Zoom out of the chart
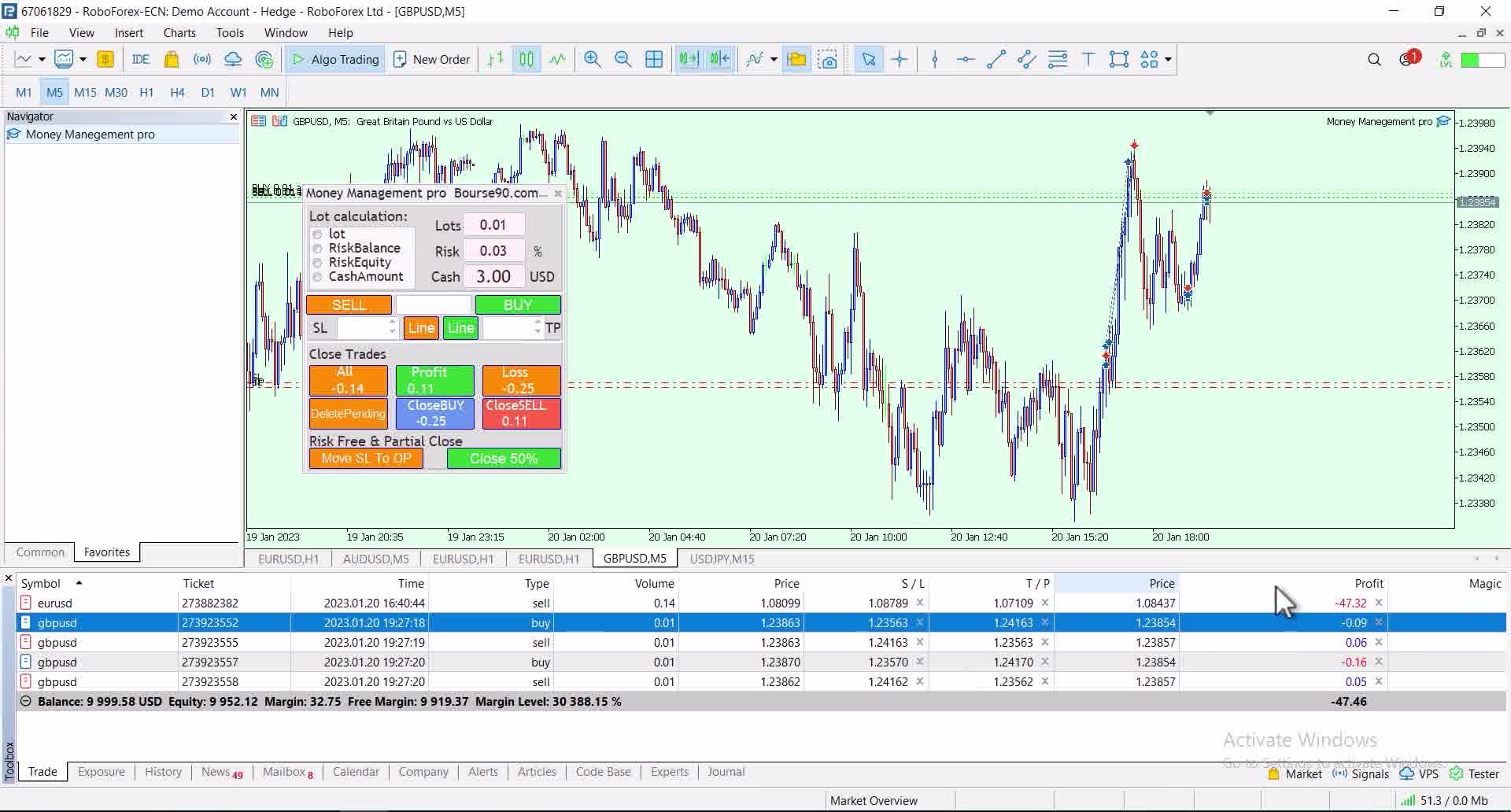Viewport: 1511px width, 812px height. (623, 59)
